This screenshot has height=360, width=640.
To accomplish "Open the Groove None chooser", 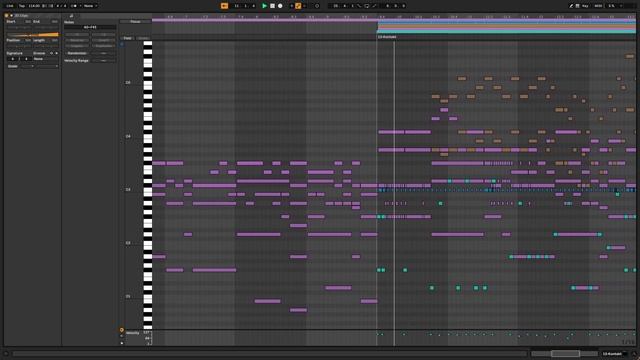I will click(x=45, y=59).
